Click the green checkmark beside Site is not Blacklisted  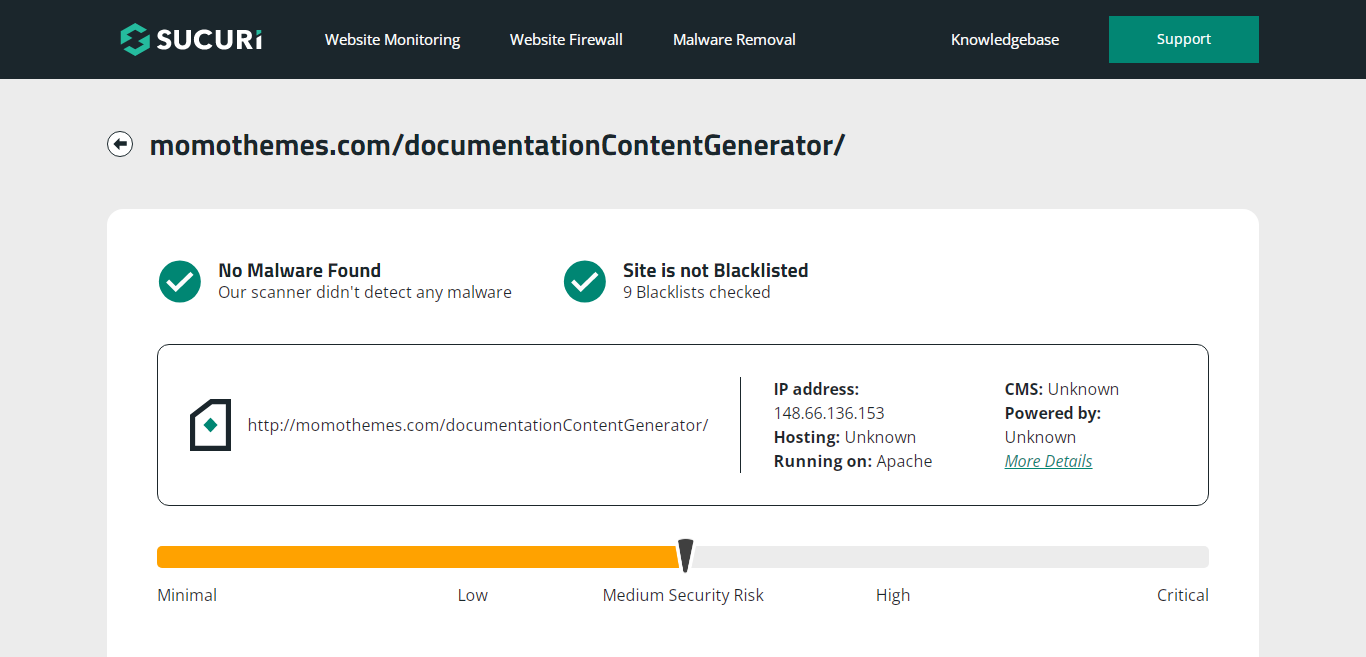coord(585,281)
